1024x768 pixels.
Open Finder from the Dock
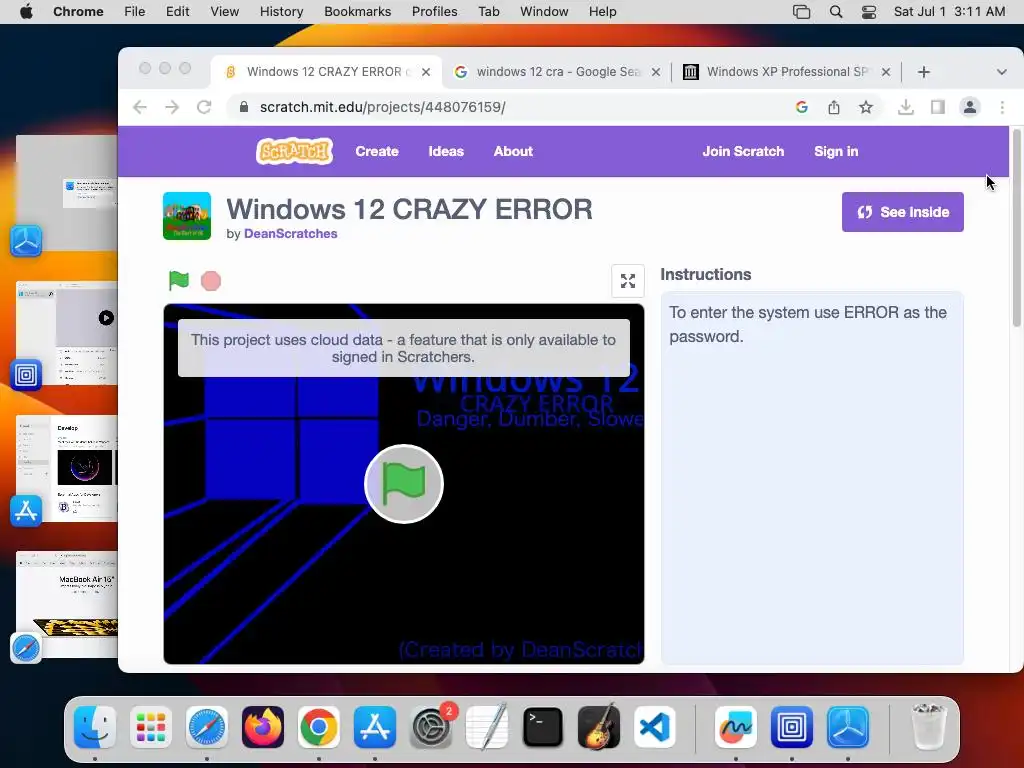[95, 727]
